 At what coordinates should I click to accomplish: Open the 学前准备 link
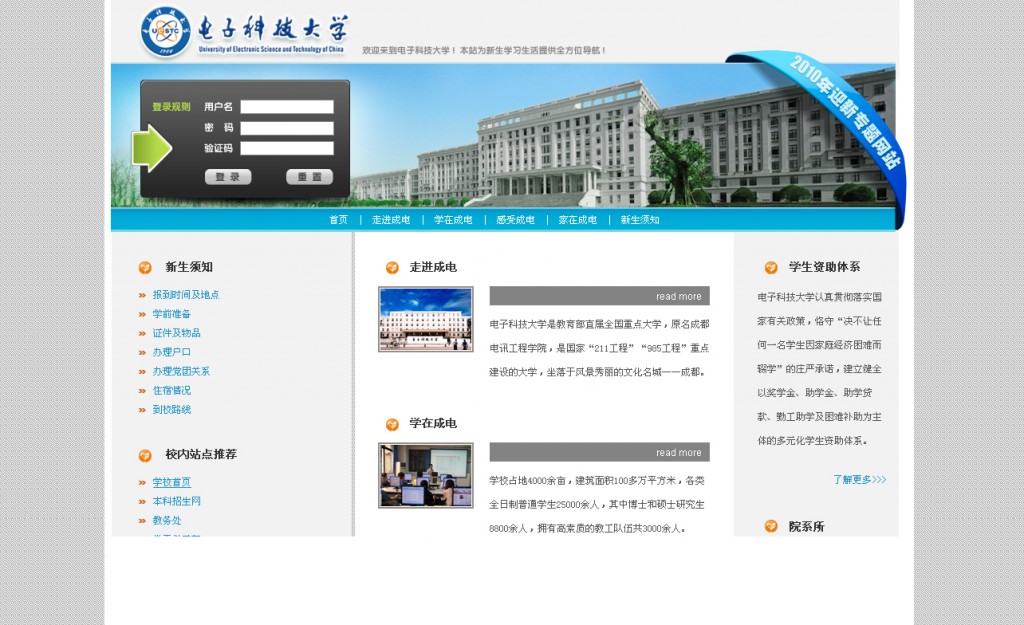coord(172,314)
